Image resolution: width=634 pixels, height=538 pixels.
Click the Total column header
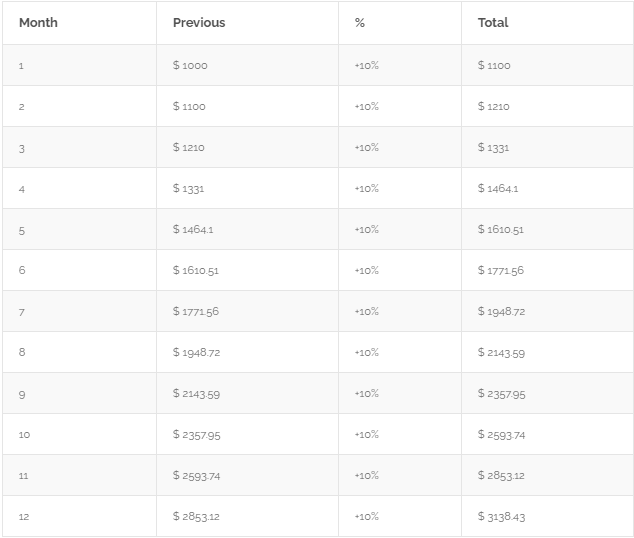(493, 22)
